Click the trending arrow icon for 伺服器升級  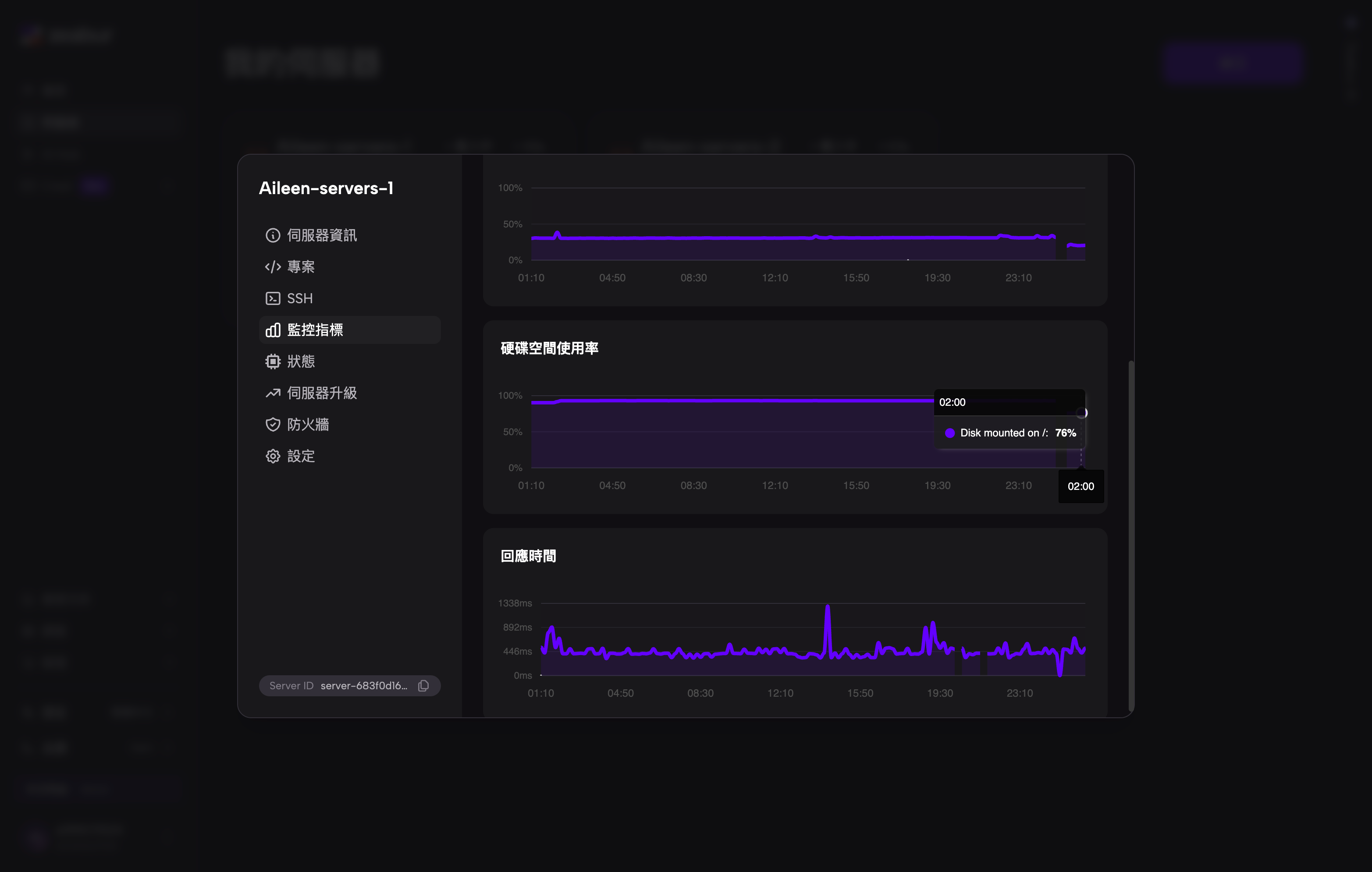tap(273, 393)
